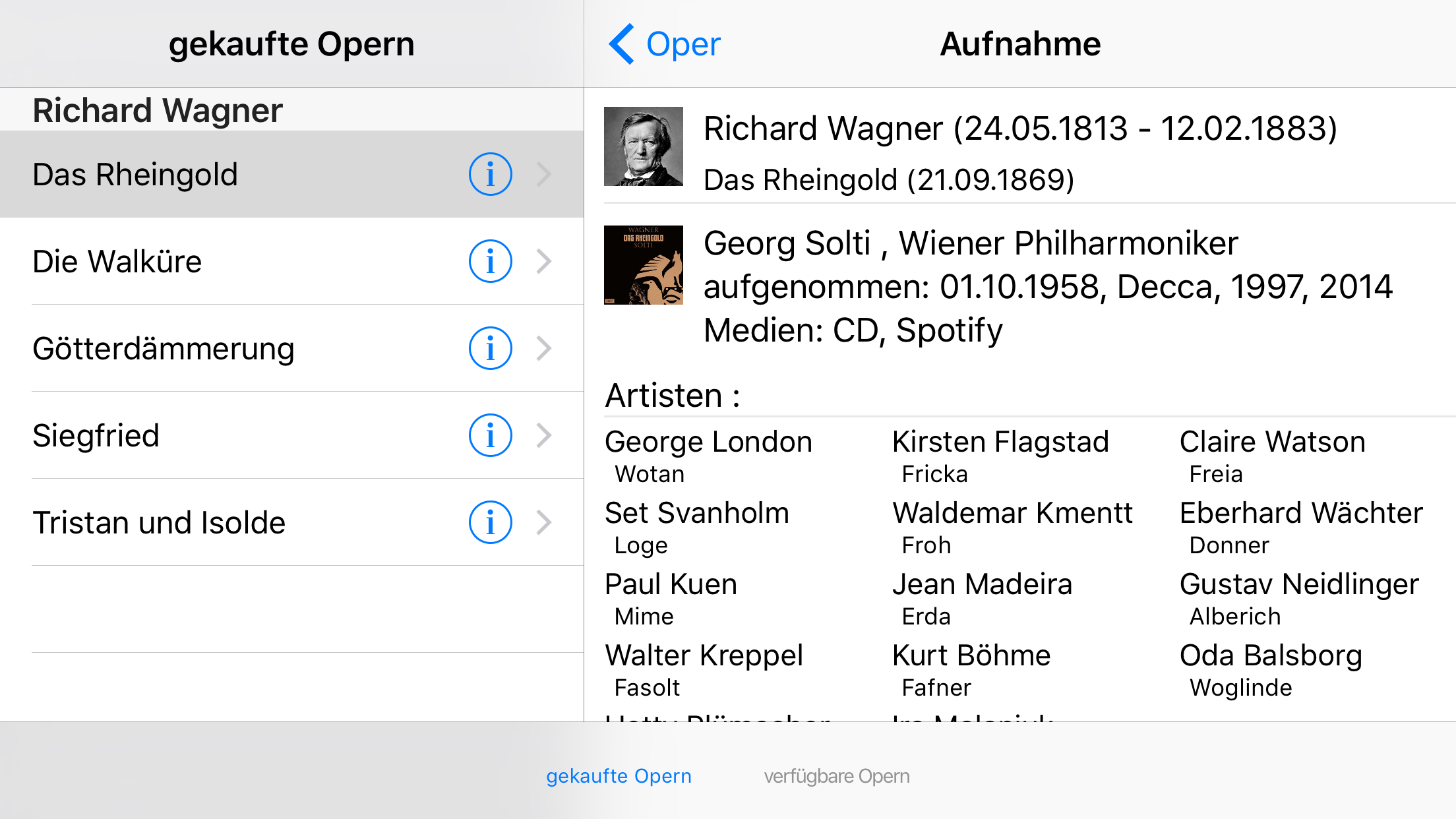Switch to verfügbare Opern tab

click(836, 776)
